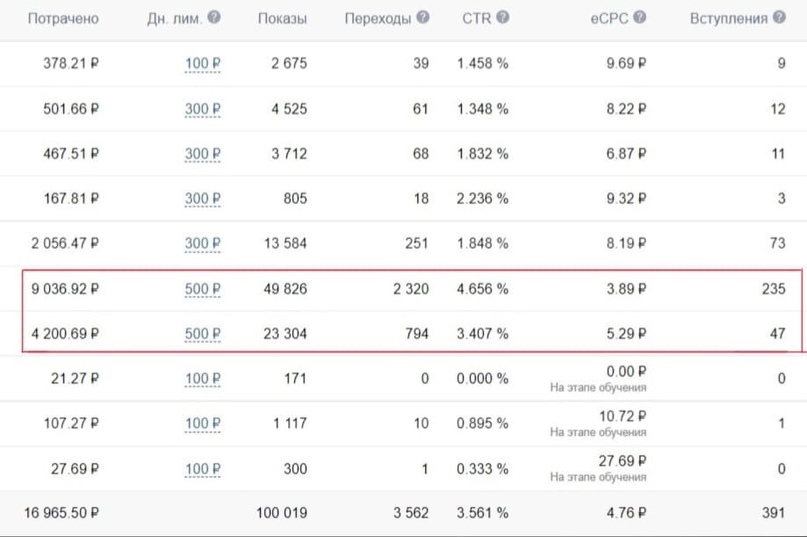Open help icon next to CTR header
This screenshot has width=807, height=537.
[503, 18]
